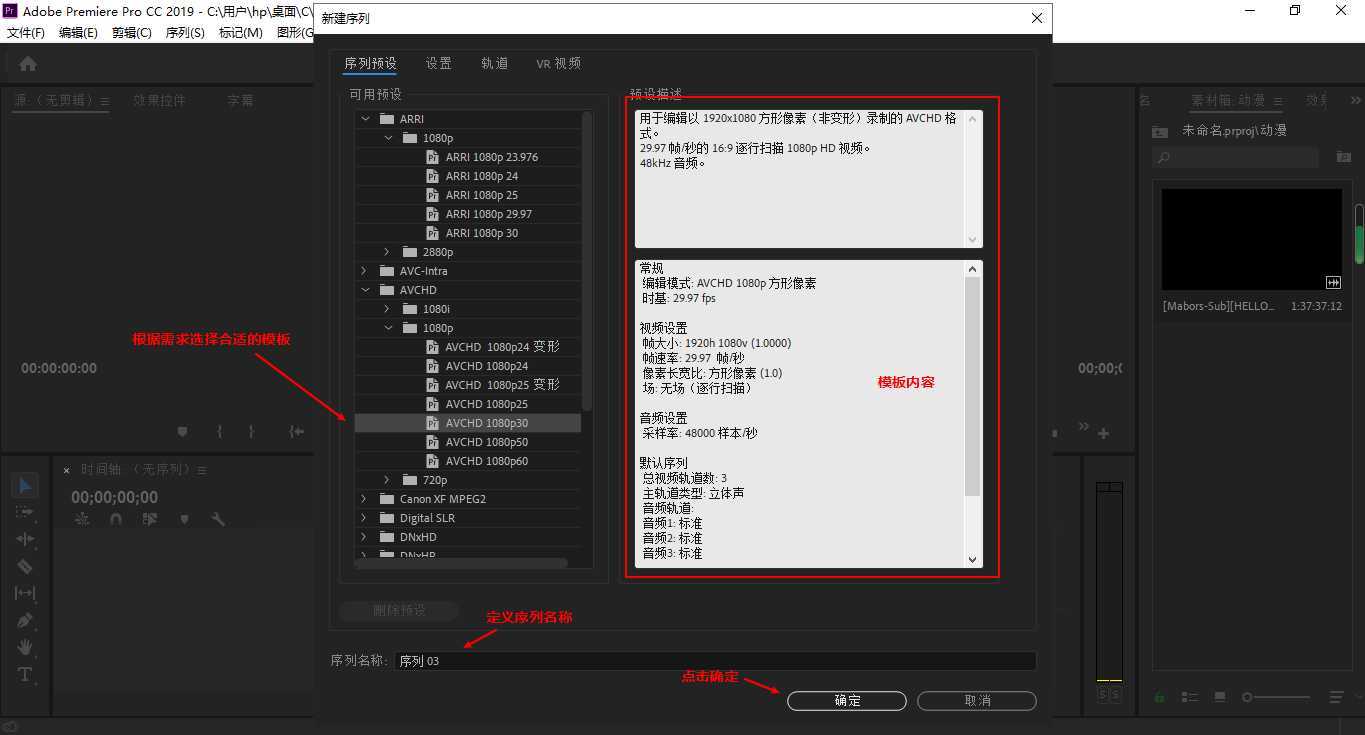Click linked selection icon in timeline
This screenshot has height=735, width=1365.
150,519
